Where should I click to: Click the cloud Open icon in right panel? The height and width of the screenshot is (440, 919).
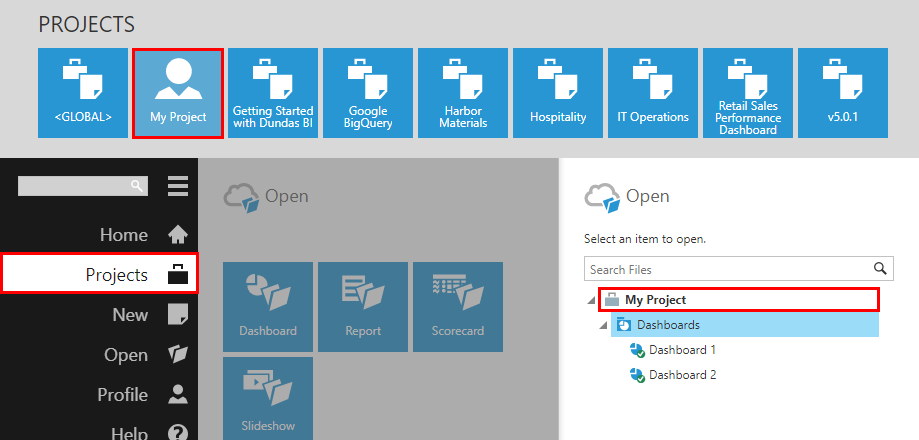click(x=602, y=197)
